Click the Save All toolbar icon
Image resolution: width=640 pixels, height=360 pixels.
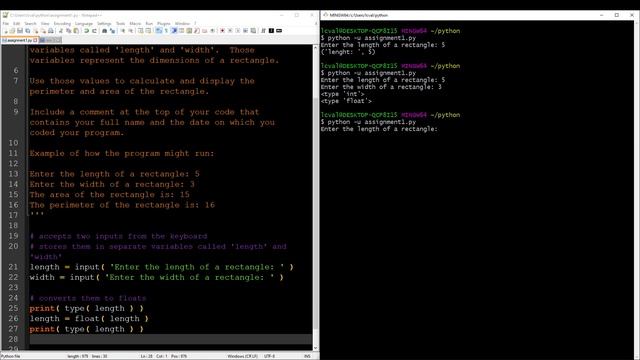pyautogui.click(x=28, y=31)
